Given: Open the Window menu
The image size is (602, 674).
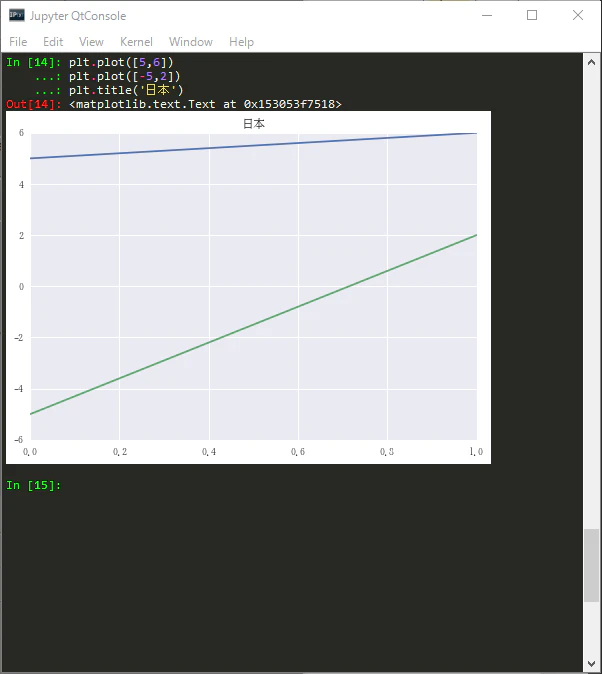Looking at the screenshot, I should point(190,42).
